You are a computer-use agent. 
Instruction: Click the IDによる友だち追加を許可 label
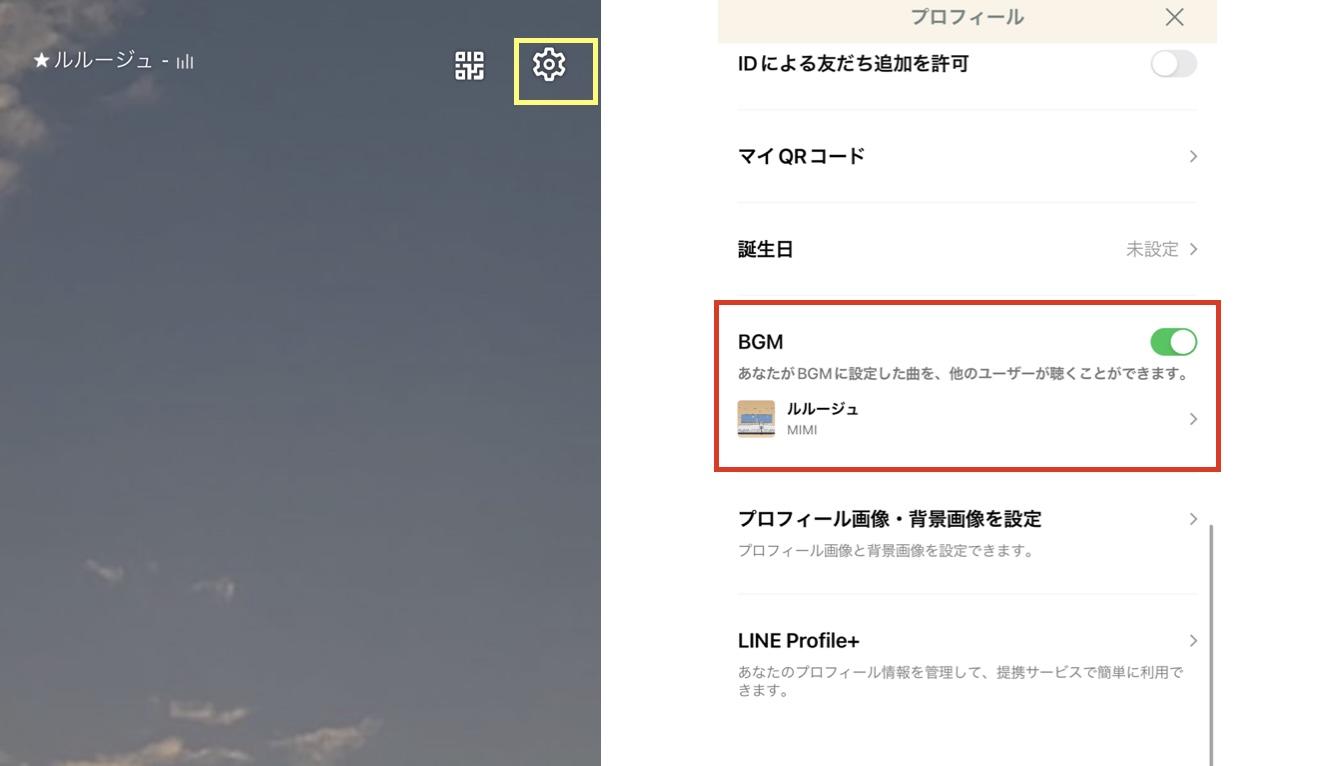(853, 64)
